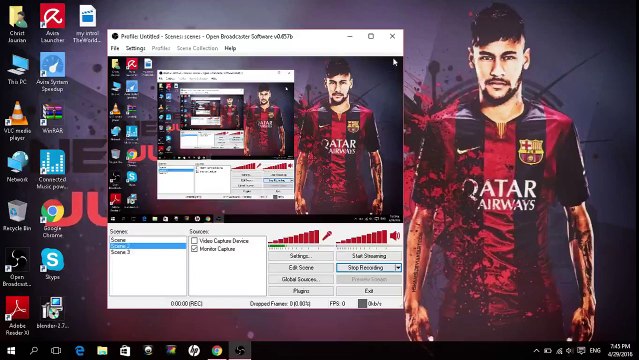Image resolution: width=639 pixels, height=360 pixels.
Task: Open the Profiles menu in OBS
Action: (161, 48)
